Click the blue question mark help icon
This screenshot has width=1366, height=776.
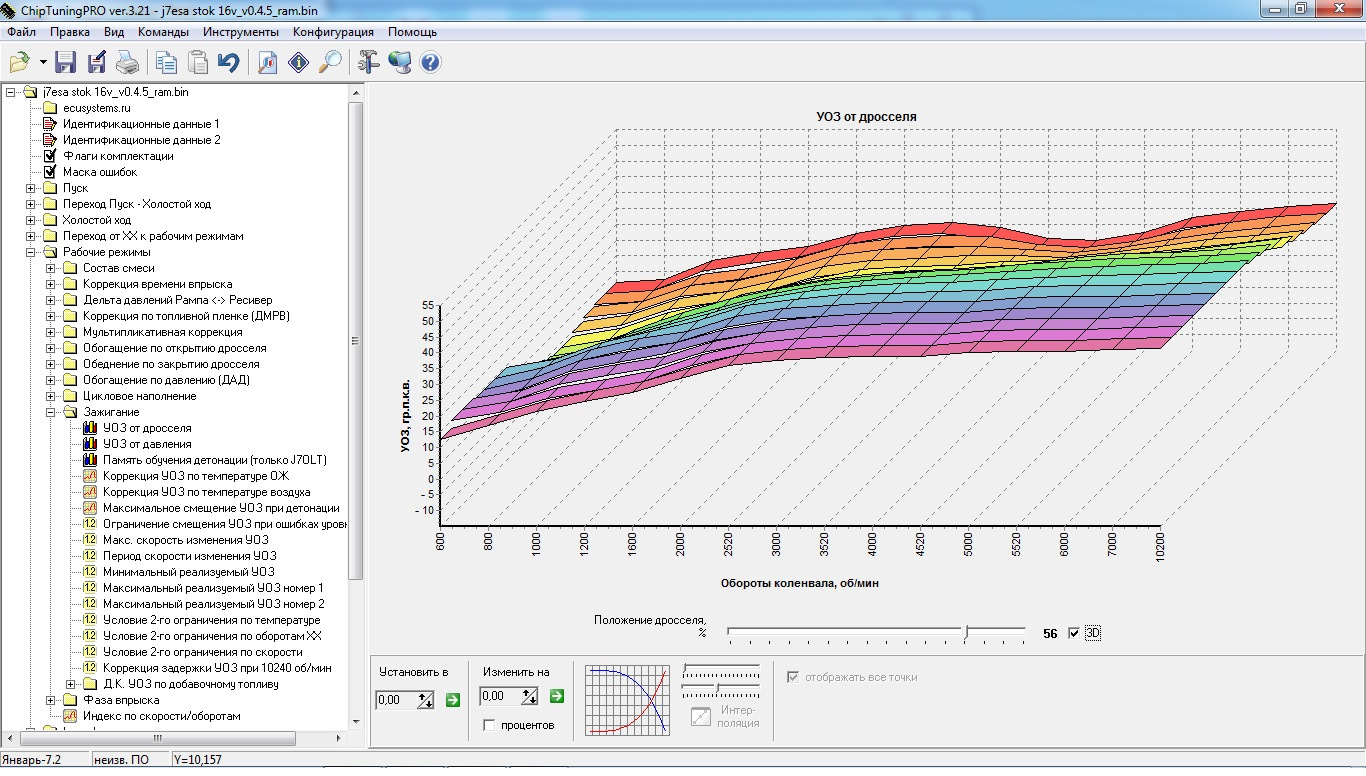click(431, 63)
